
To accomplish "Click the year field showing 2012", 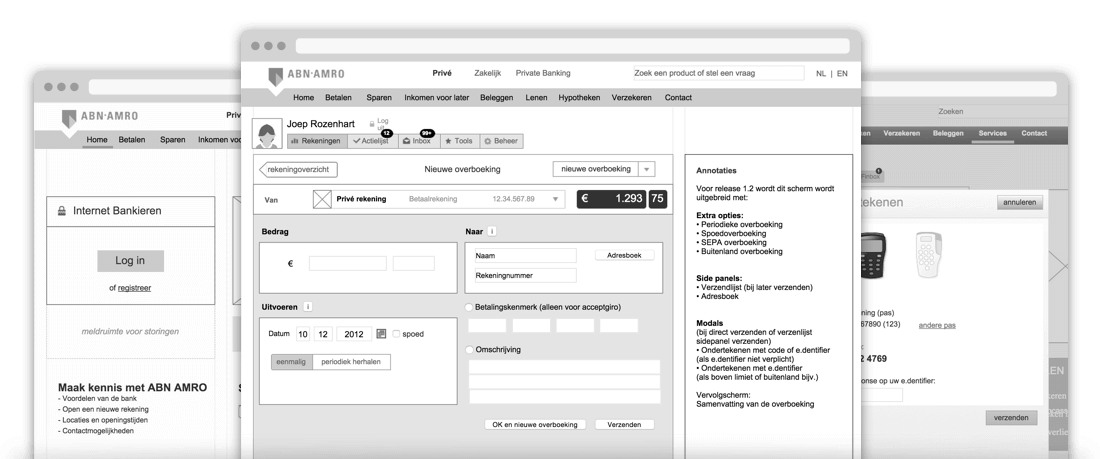I will [354, 334].
